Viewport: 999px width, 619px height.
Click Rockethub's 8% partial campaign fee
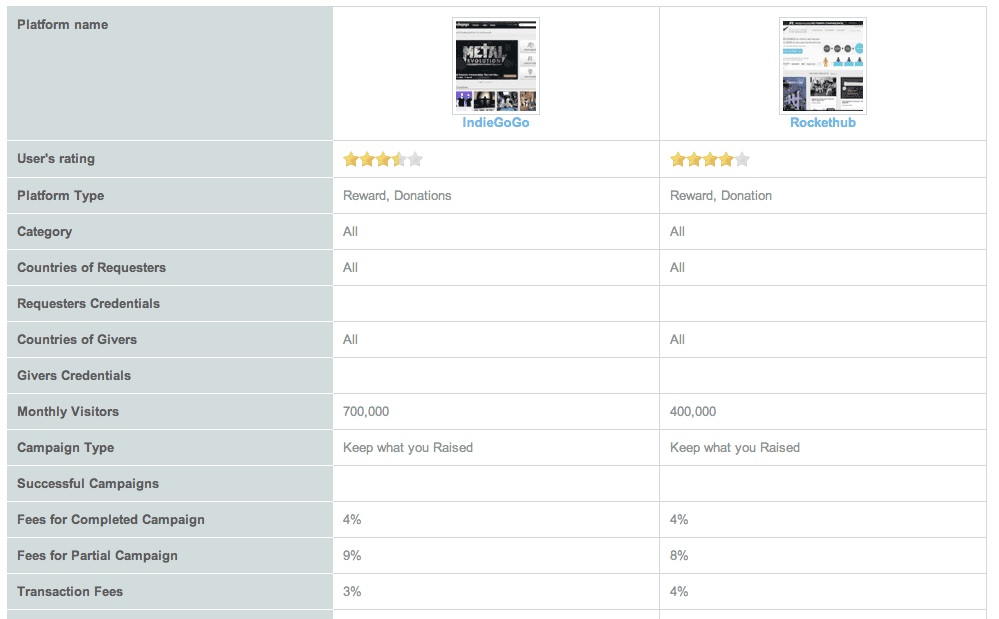(x=679, y=556)
